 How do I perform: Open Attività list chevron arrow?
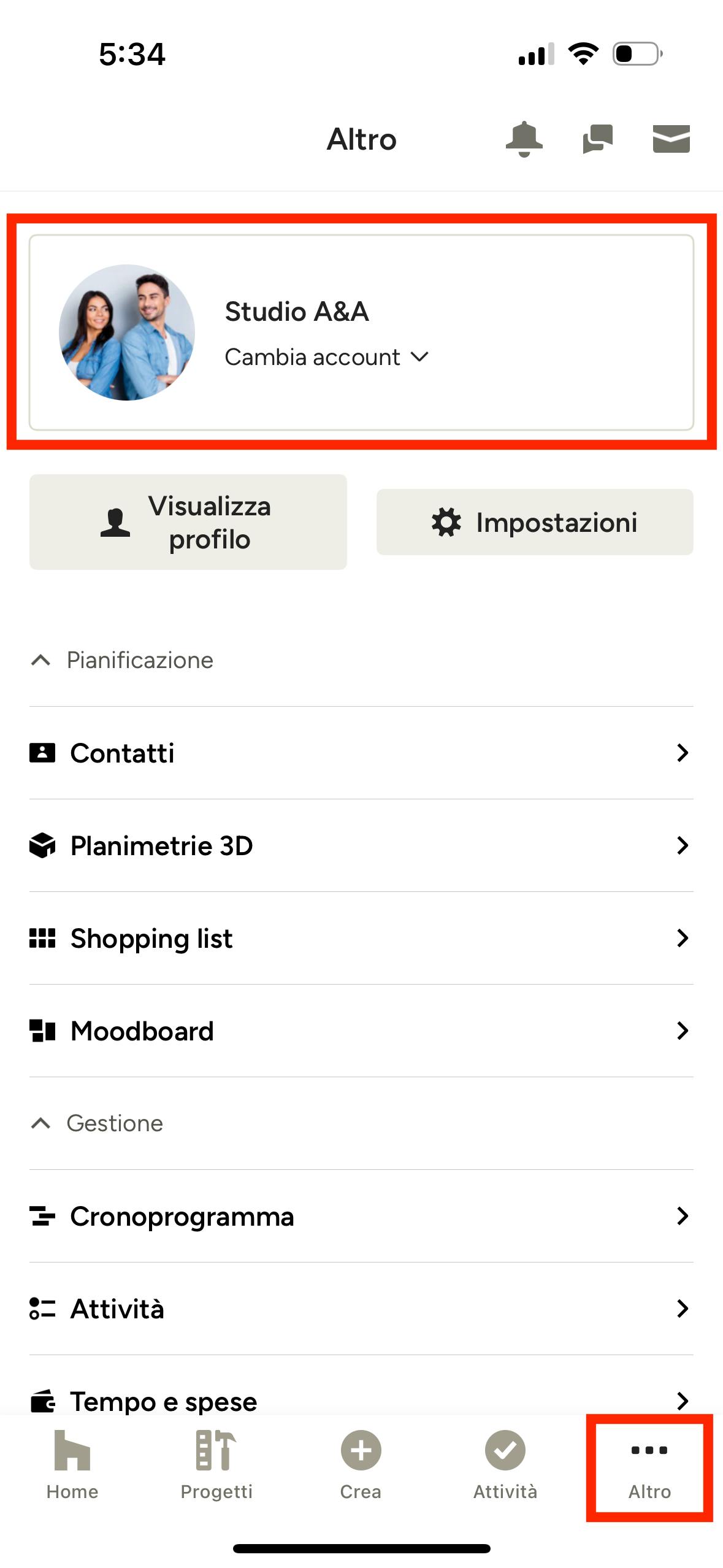tap(683, 1309)
